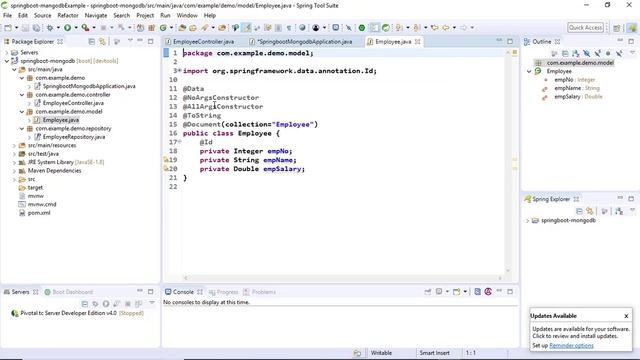640x360 pixels.
Task: Minimize the Package Explorer view
Action: click(140, 41)
